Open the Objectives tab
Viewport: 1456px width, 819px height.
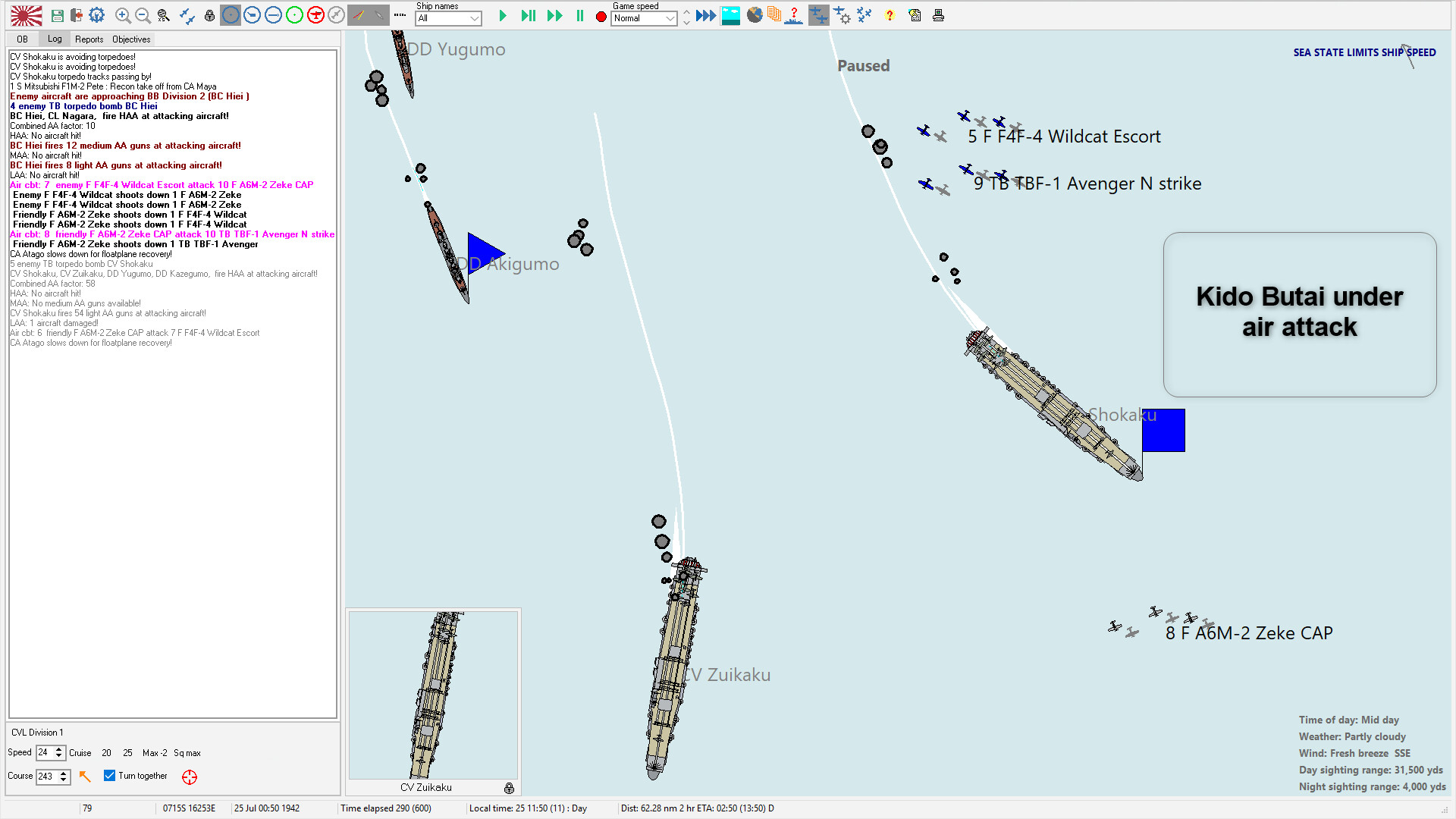click(x=130, y=39)
